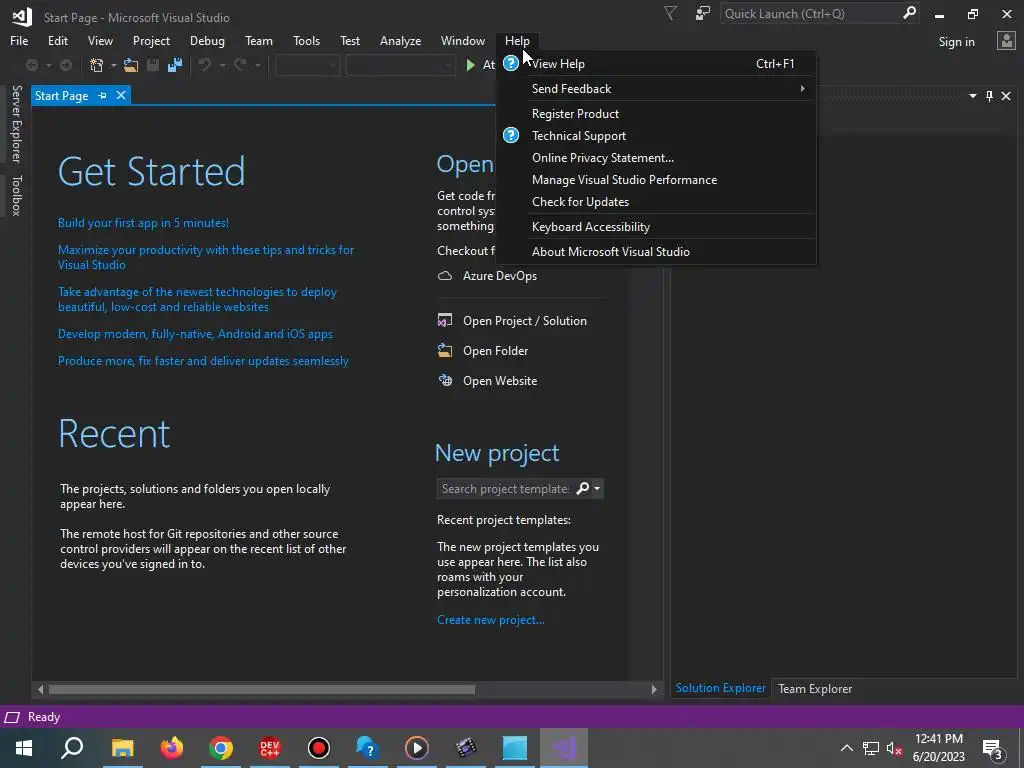Expand the New Project dropdown arrow in toolbar
Viewport: 1024px width, 768px height.
[113, 65]
